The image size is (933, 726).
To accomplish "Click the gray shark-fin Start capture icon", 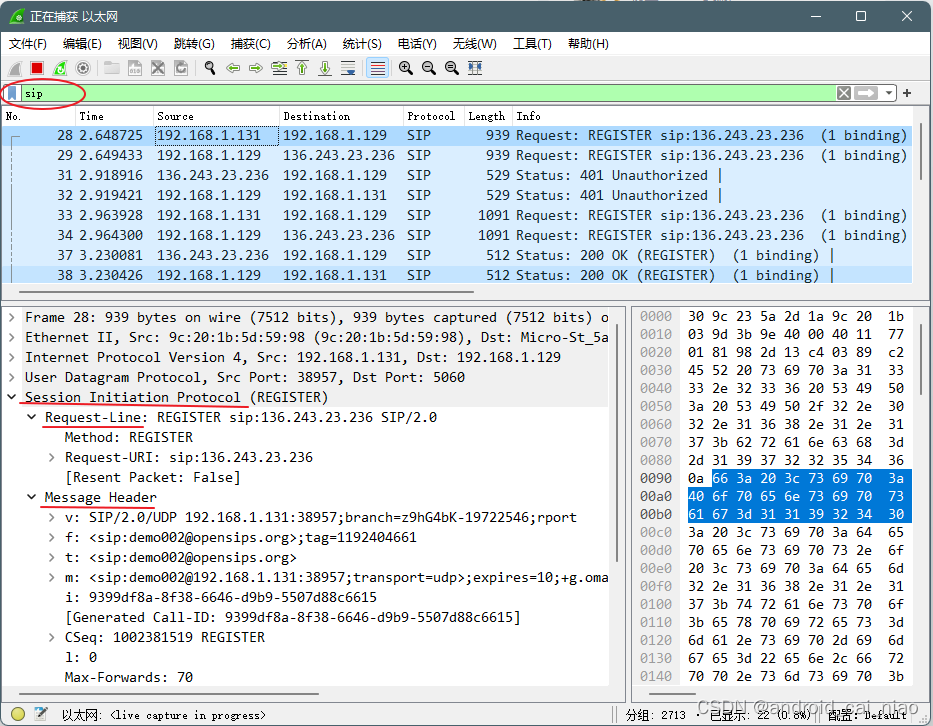I will tap(15, 68).
